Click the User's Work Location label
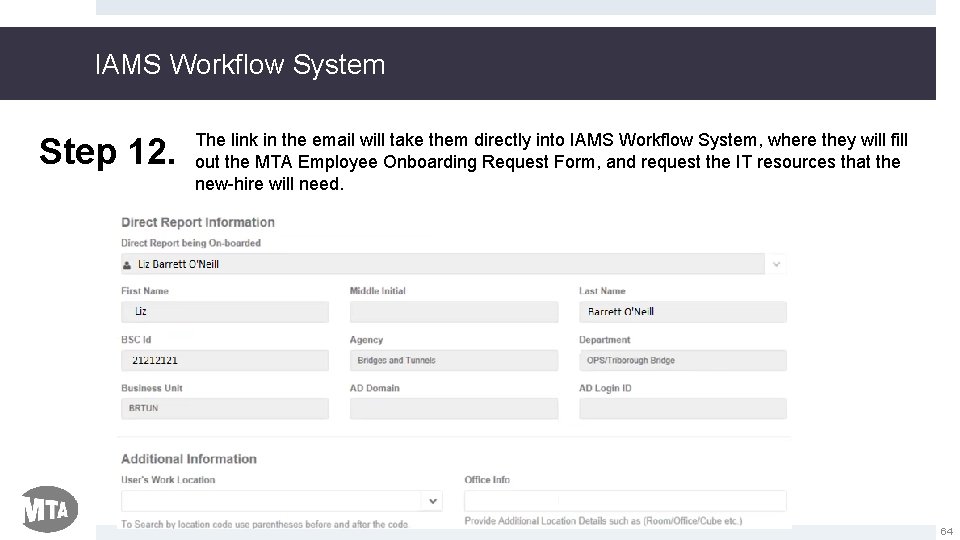Screen dimensions: 960x540 click(168, 479)
